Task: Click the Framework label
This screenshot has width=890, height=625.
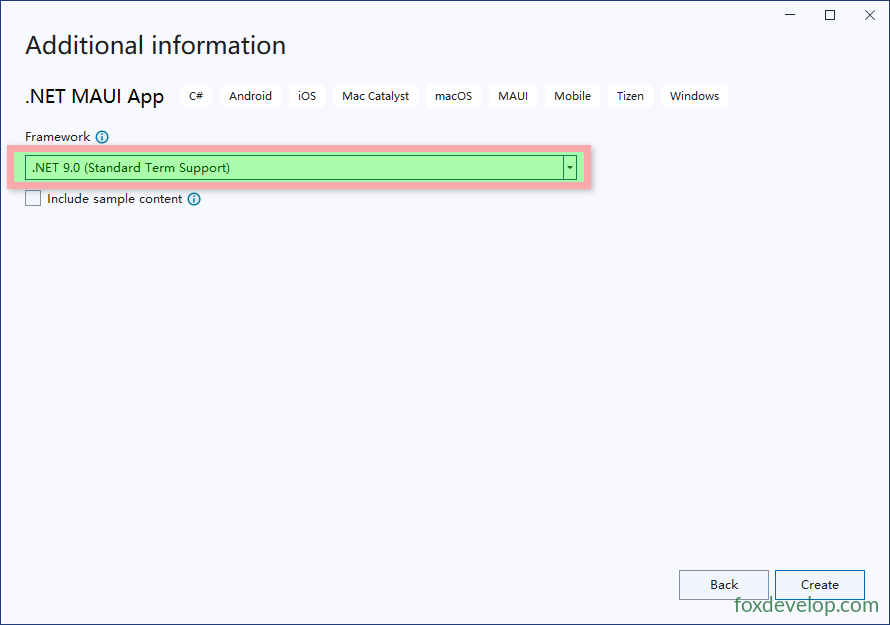Action: (x=57, y=137)
